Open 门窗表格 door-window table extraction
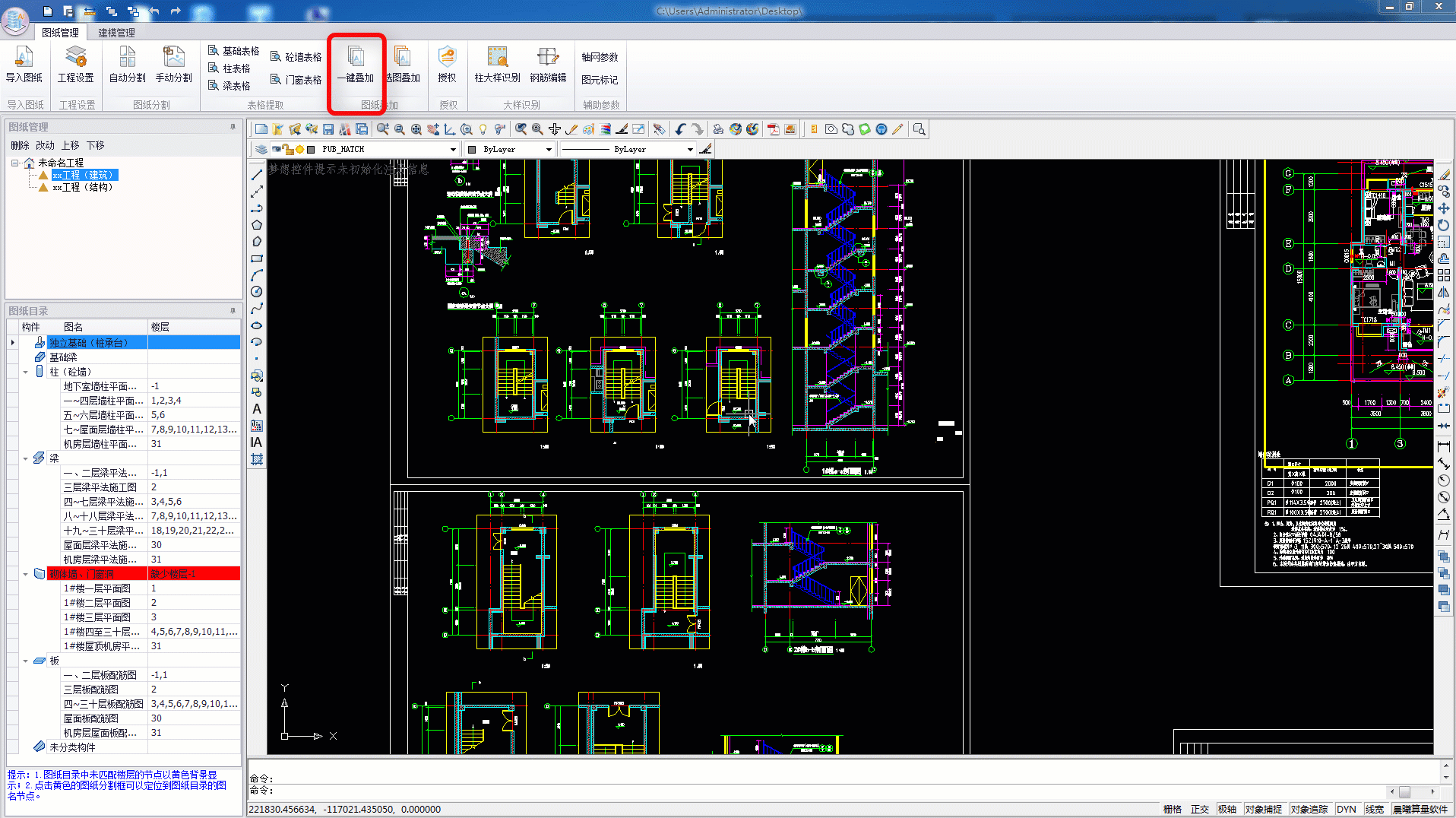Screen dimensions: 1456x818 pos(296,80)
